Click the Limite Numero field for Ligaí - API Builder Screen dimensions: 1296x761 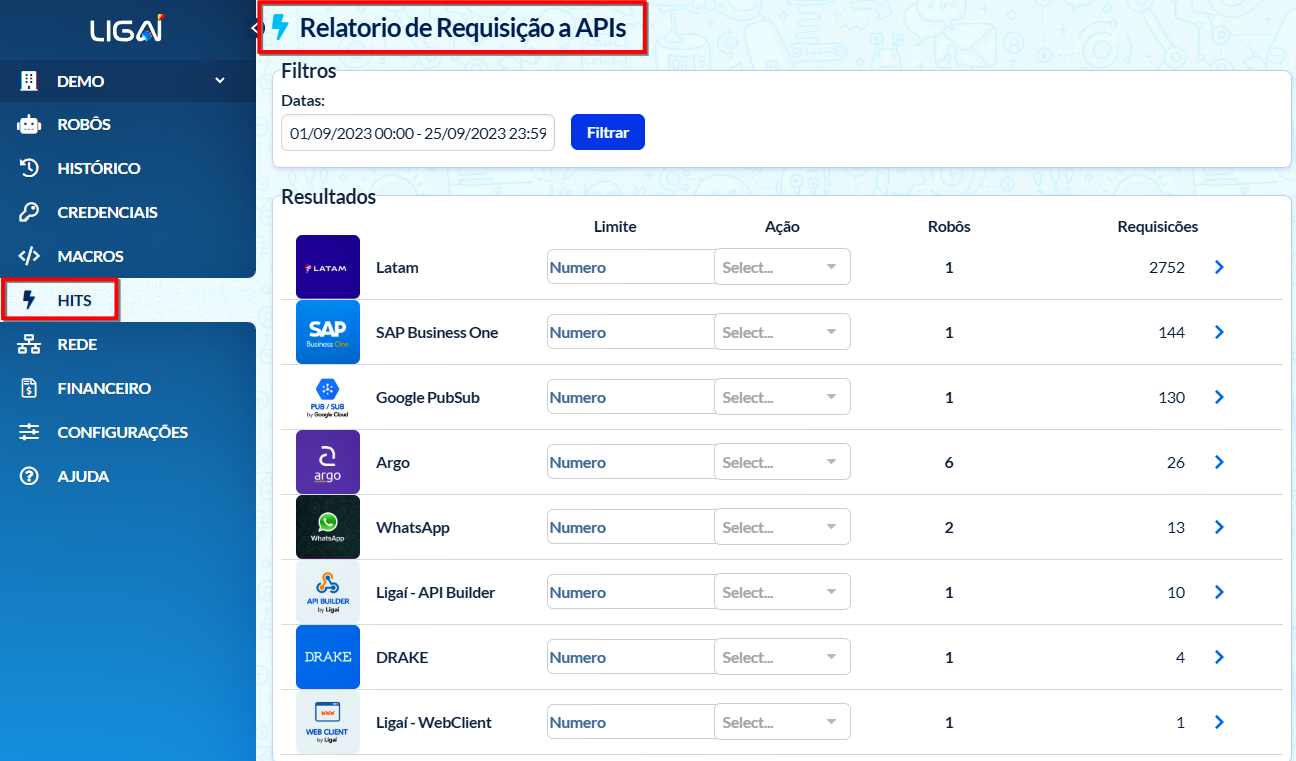(632, 592)
